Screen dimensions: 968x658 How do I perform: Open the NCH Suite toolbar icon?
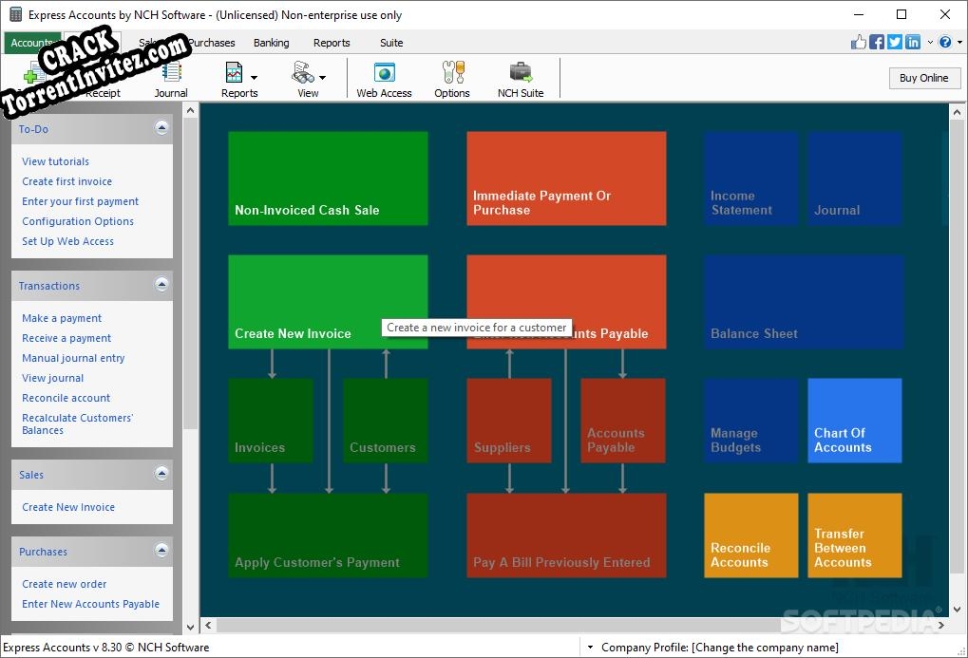pos(520,78)
